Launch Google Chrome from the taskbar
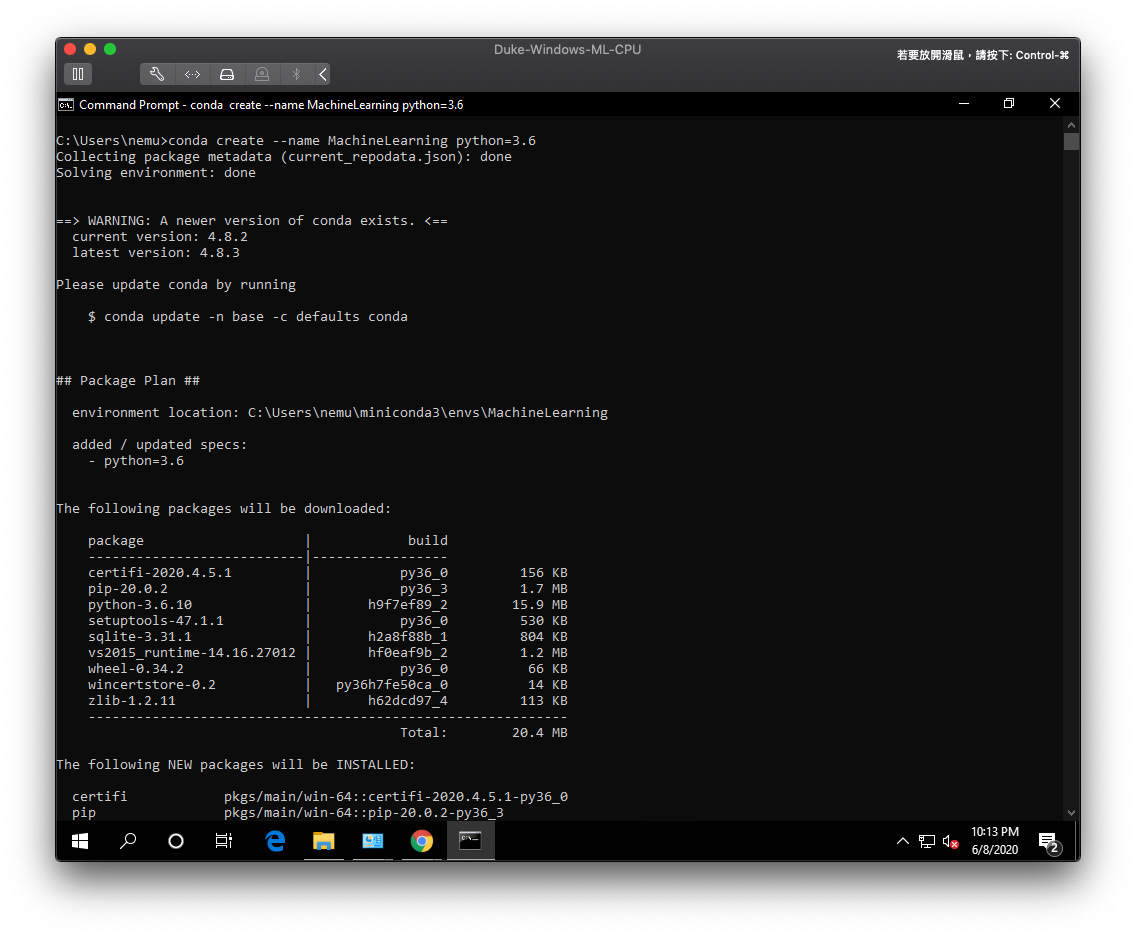 421,841
